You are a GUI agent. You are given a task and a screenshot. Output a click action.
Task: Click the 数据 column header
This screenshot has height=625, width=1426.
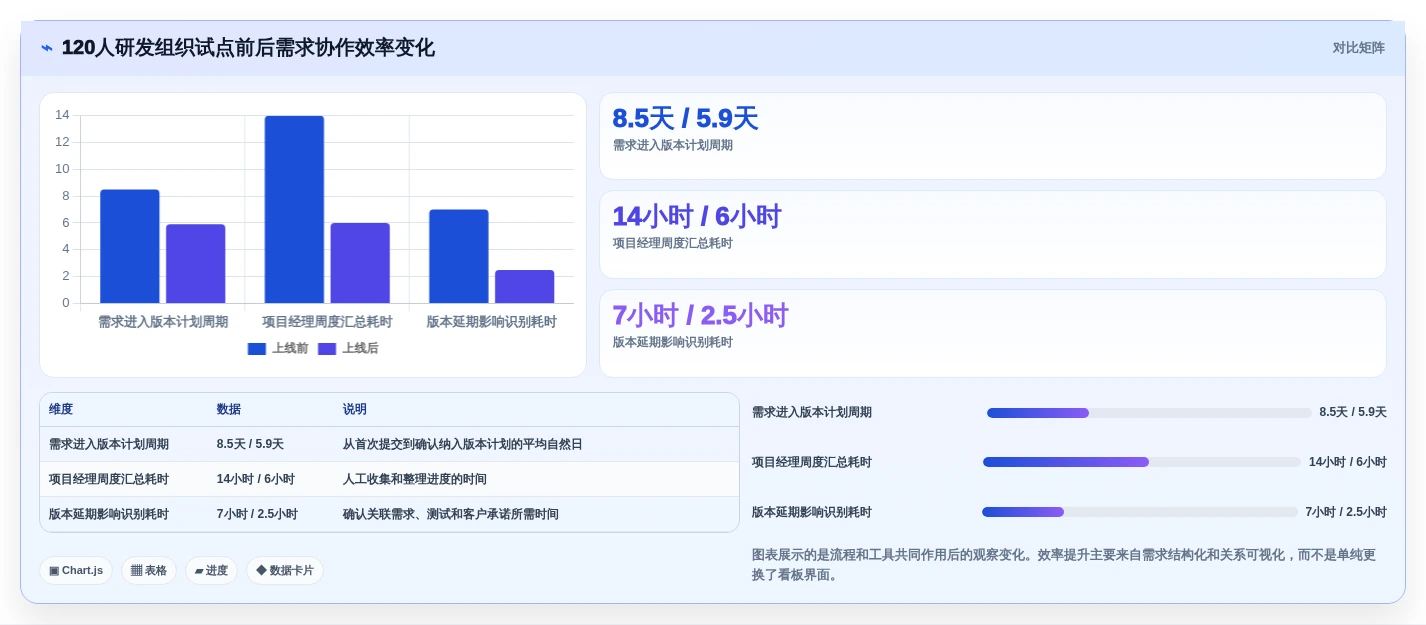(x=229, y=409)
